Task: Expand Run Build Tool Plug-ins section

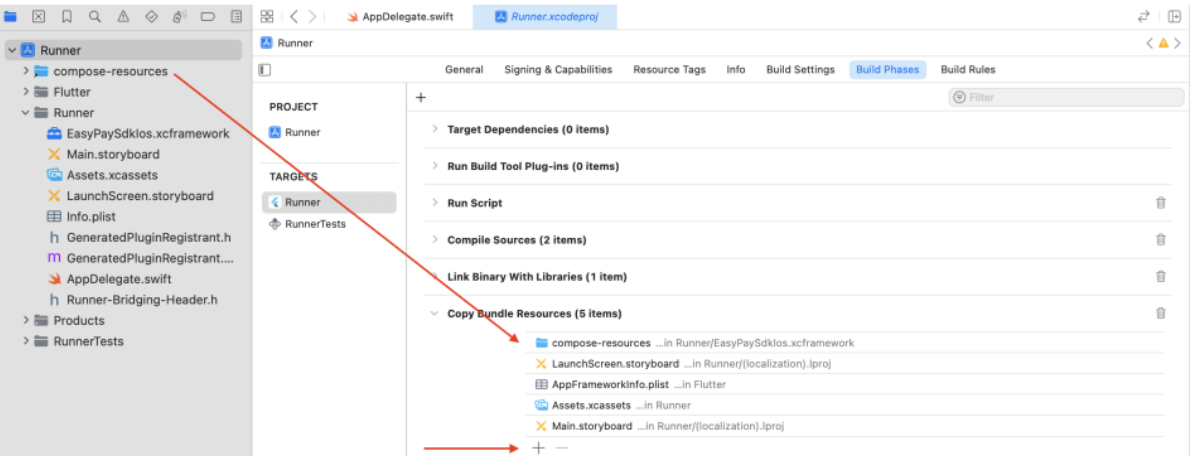Action: pyautogui.click(x=435, y=166)
